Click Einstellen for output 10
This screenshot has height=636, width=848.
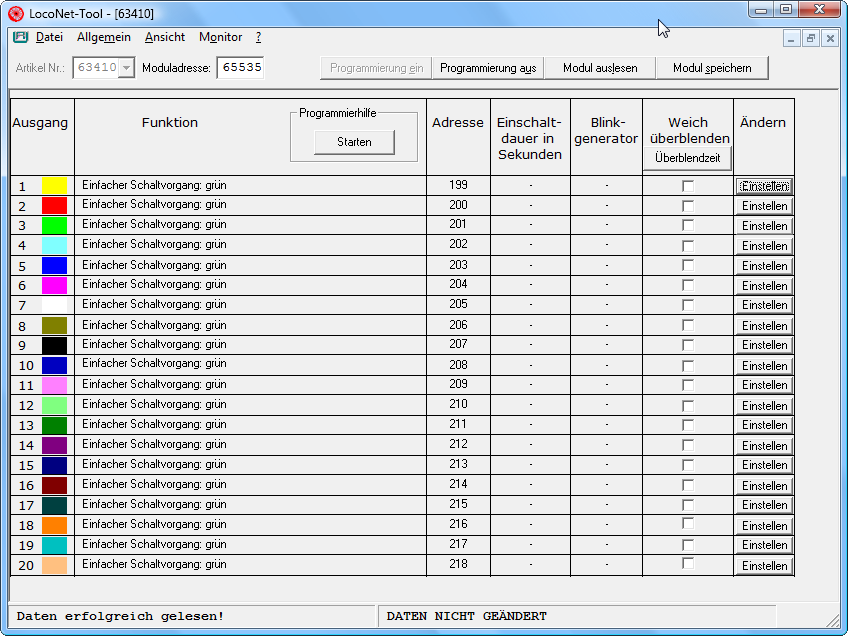click(x=764, y=366)
